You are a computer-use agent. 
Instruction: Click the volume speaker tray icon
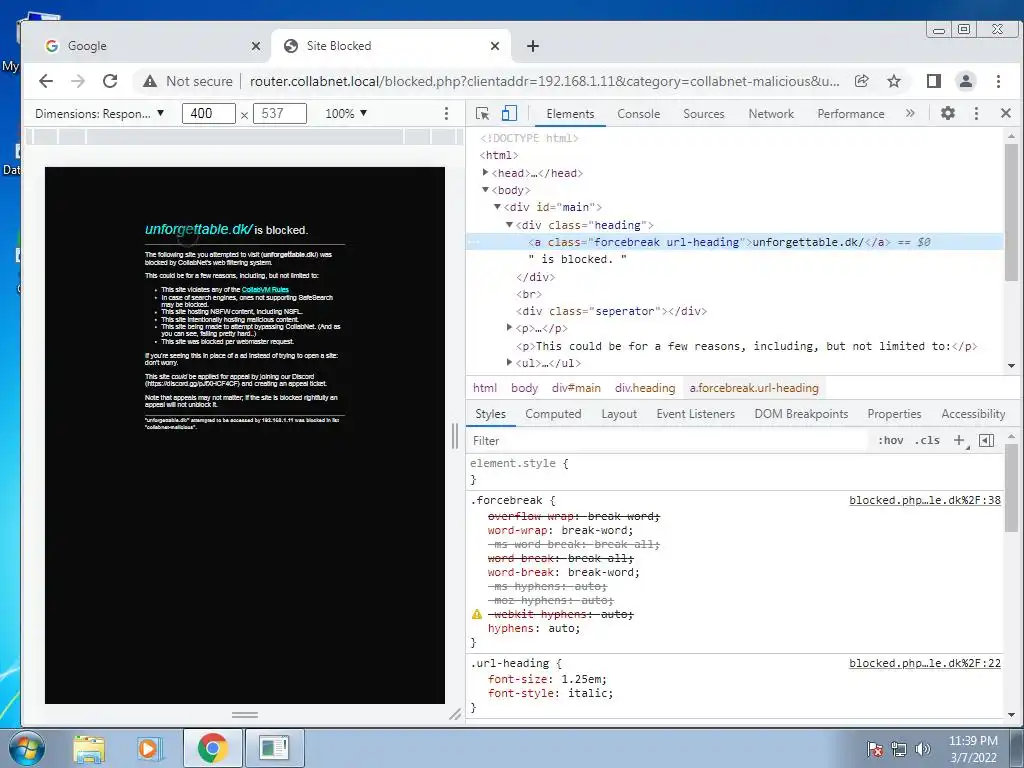tap(923, 748)
